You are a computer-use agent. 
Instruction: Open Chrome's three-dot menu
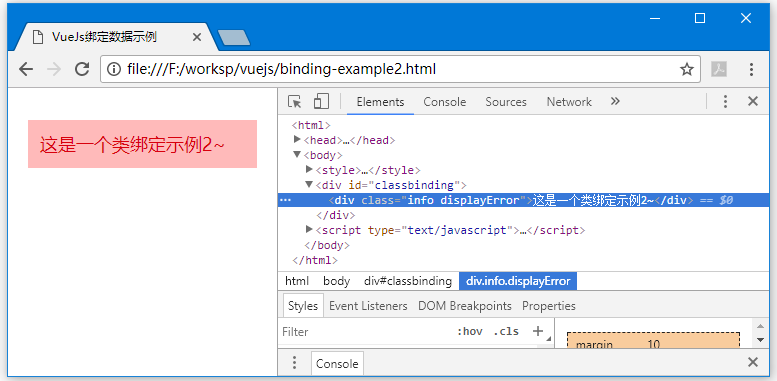click(x=751, y=69)
